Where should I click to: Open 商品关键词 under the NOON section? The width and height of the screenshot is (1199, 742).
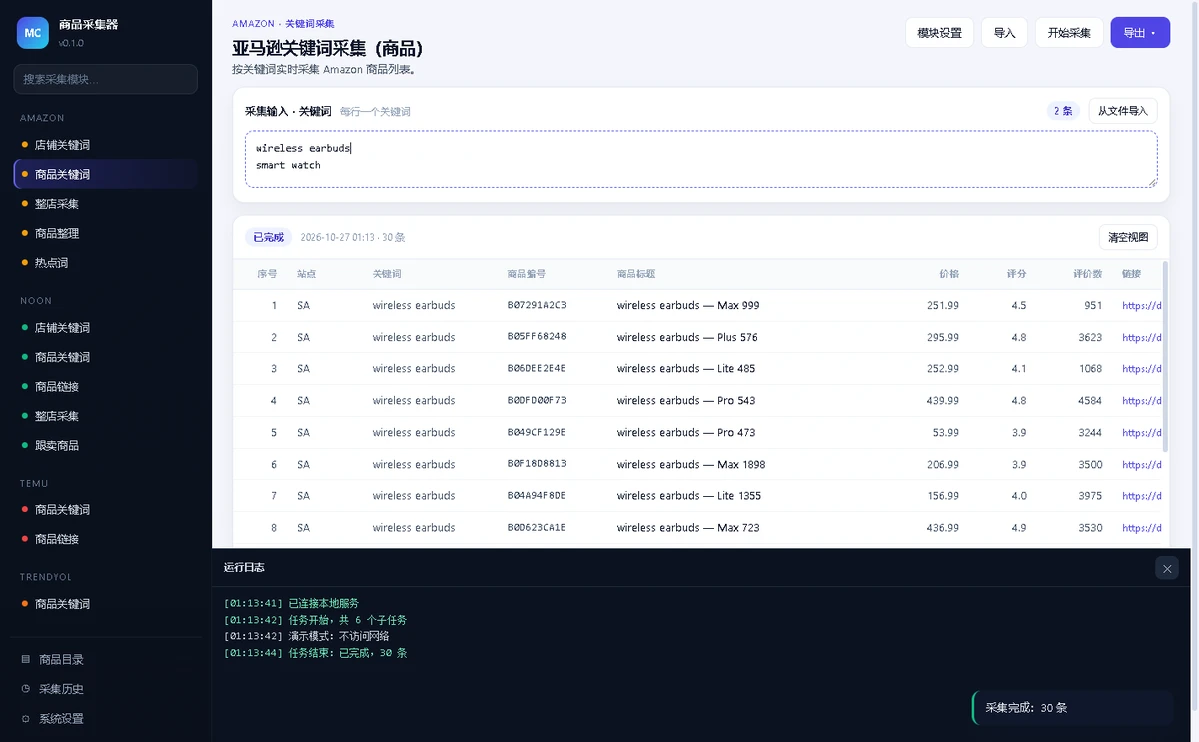pyautogui.click(x=106, y=357)
